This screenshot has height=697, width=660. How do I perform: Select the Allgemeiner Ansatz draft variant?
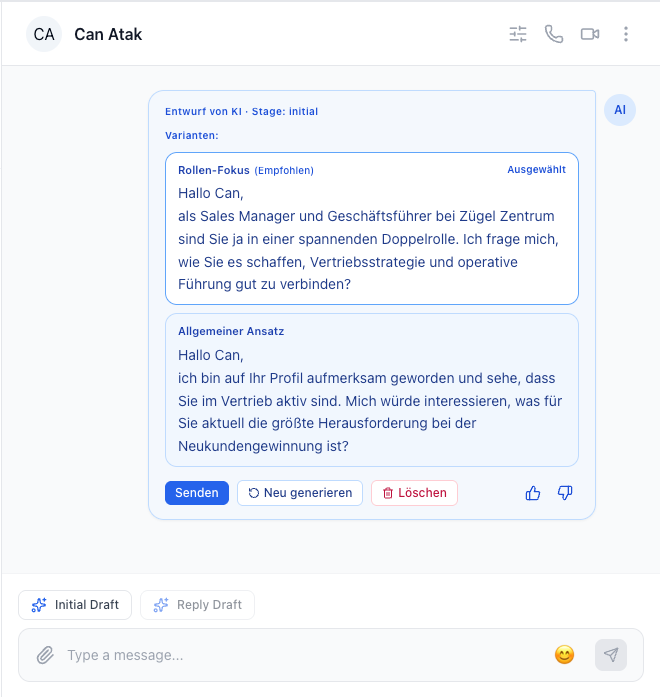pyautogui.click(x=371, y=390)
